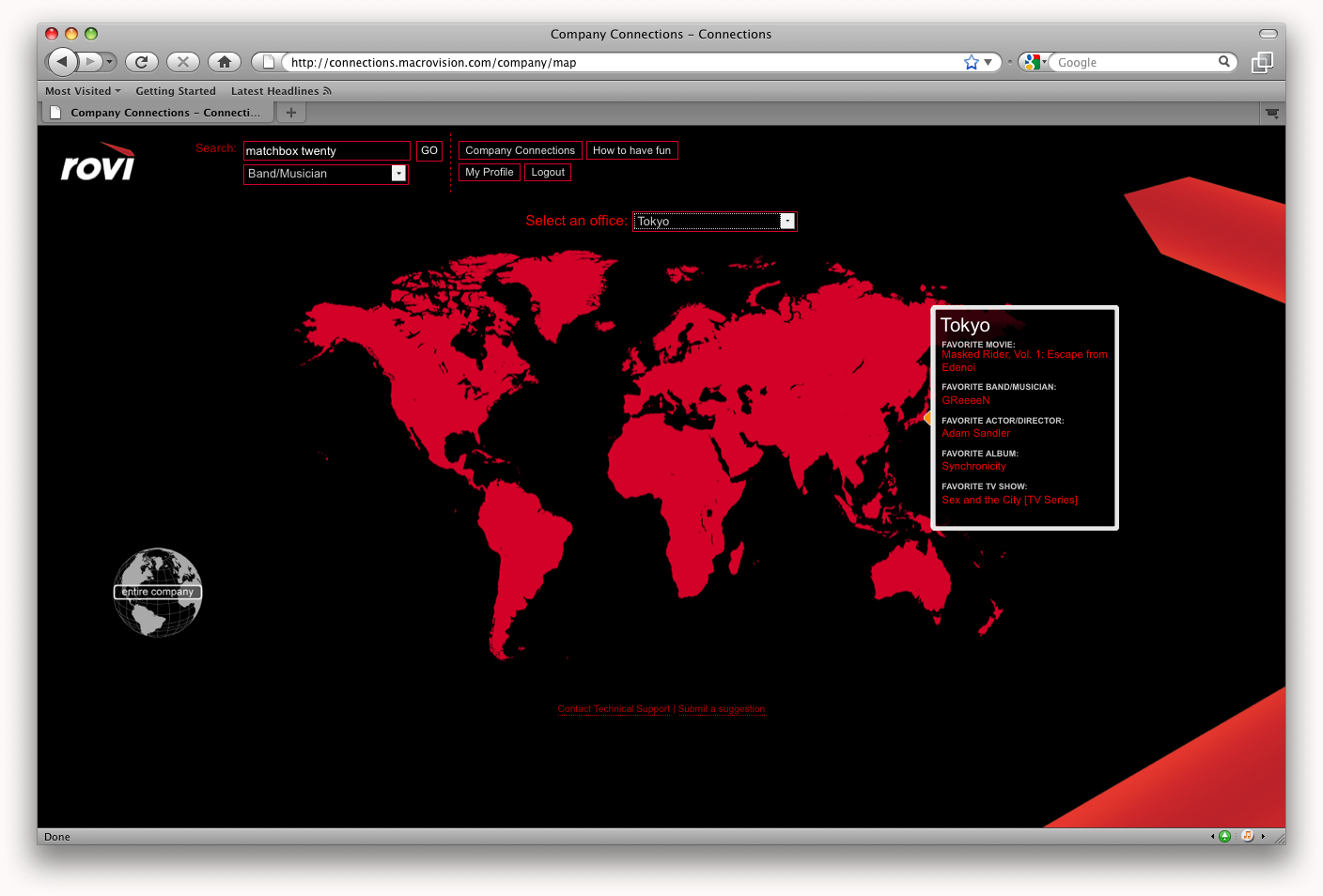
Task: Reload the page with refresh icon
Action: pyautogui.click(x=142, y=62)
